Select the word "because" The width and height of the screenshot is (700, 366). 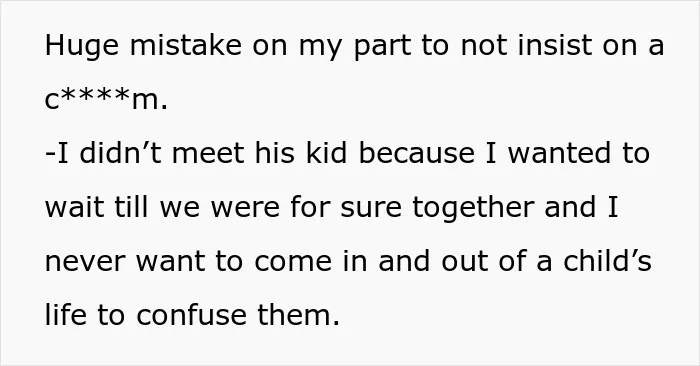tap(416, 152)
